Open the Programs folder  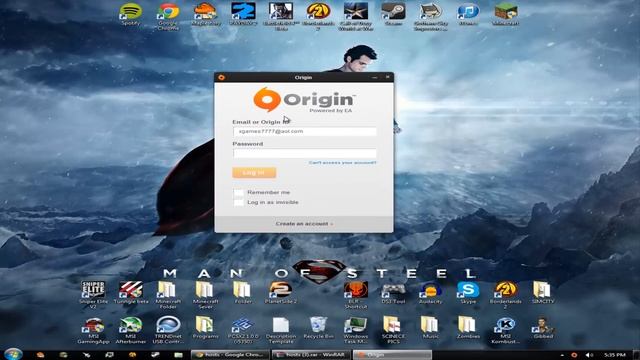(x=205, y=328)
